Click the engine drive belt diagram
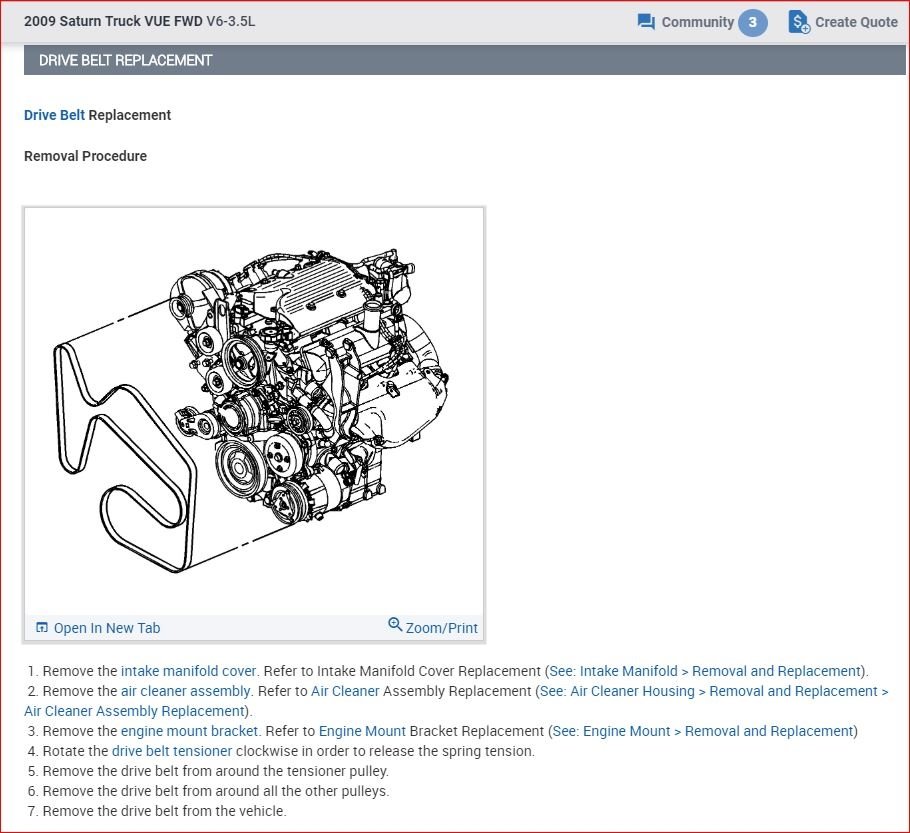This screenshot has width=910, height=833. pyautogui.click(x=254, y=410)
